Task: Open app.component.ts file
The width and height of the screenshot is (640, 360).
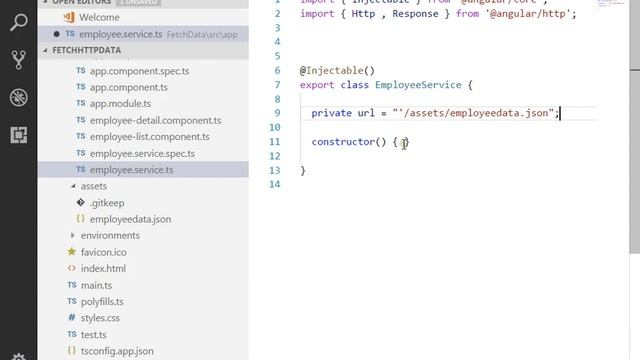Action: pyautogui.click(x=129, y=87)
